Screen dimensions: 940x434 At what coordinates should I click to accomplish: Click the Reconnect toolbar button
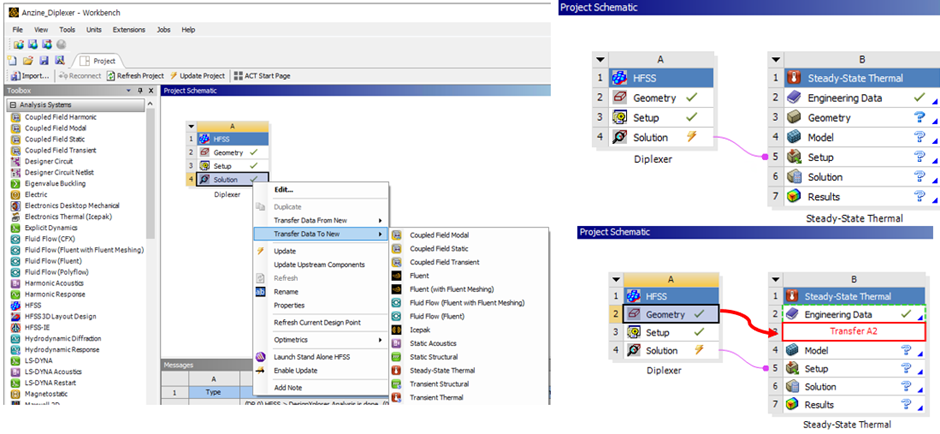pos(80,76)
